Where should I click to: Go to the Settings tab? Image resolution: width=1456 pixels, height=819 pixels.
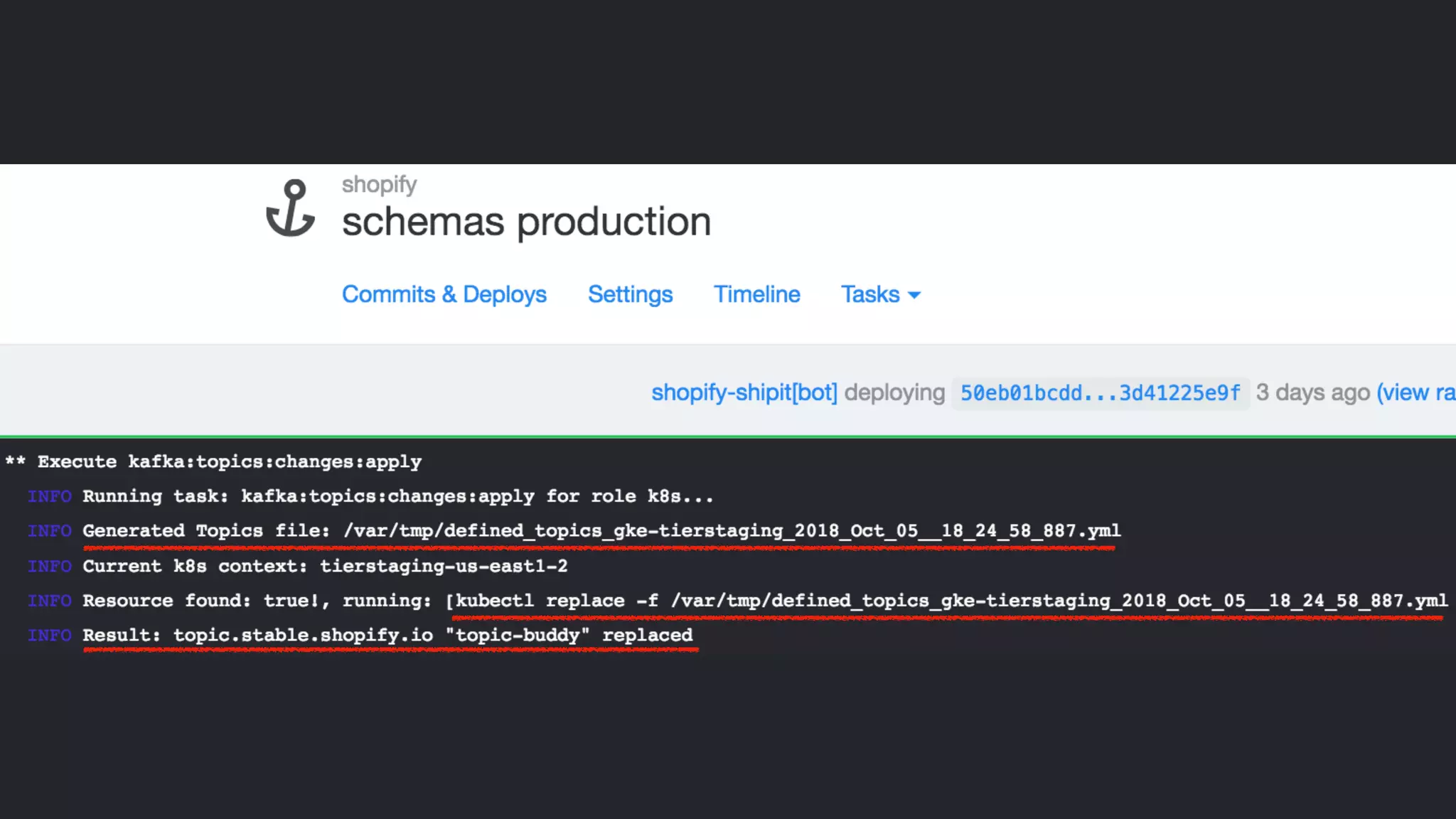[x=630, y=294]
